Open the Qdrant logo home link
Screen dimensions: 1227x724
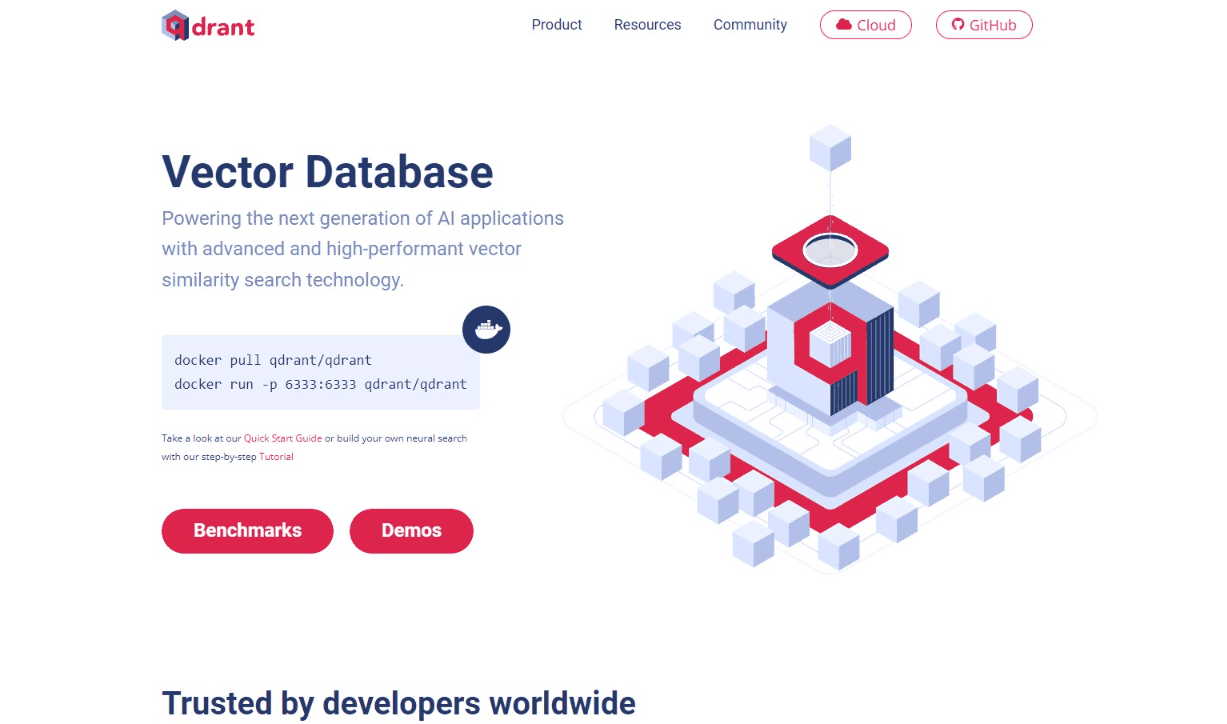(208, 25)
